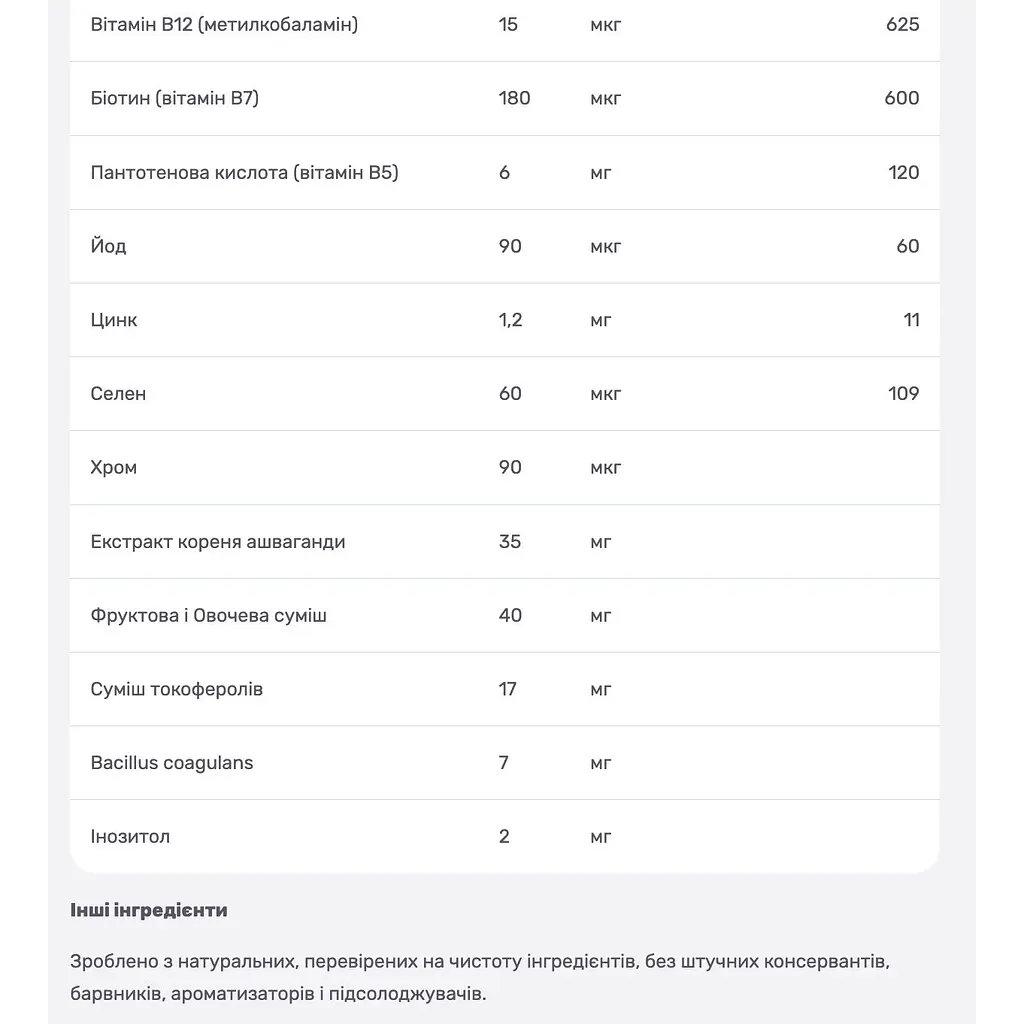
Task: Click the 625 daily value for B12
Action: [x=903, y=25]
